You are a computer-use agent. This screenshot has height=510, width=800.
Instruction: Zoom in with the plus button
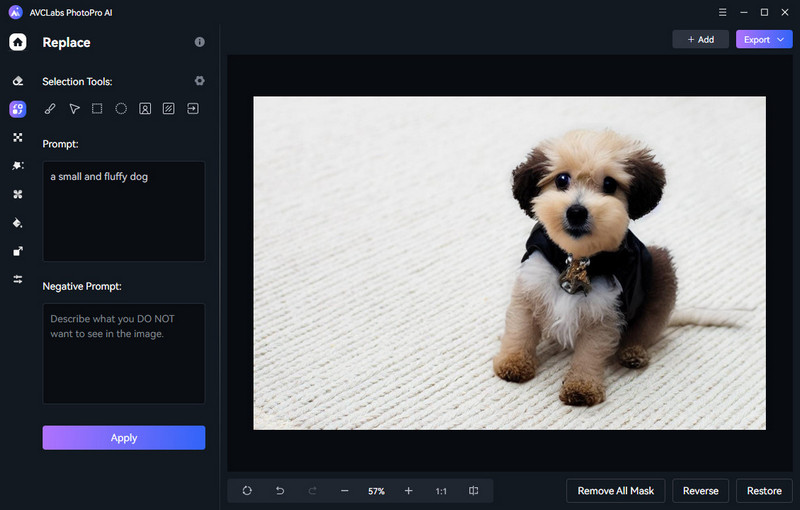click(409, 491)
